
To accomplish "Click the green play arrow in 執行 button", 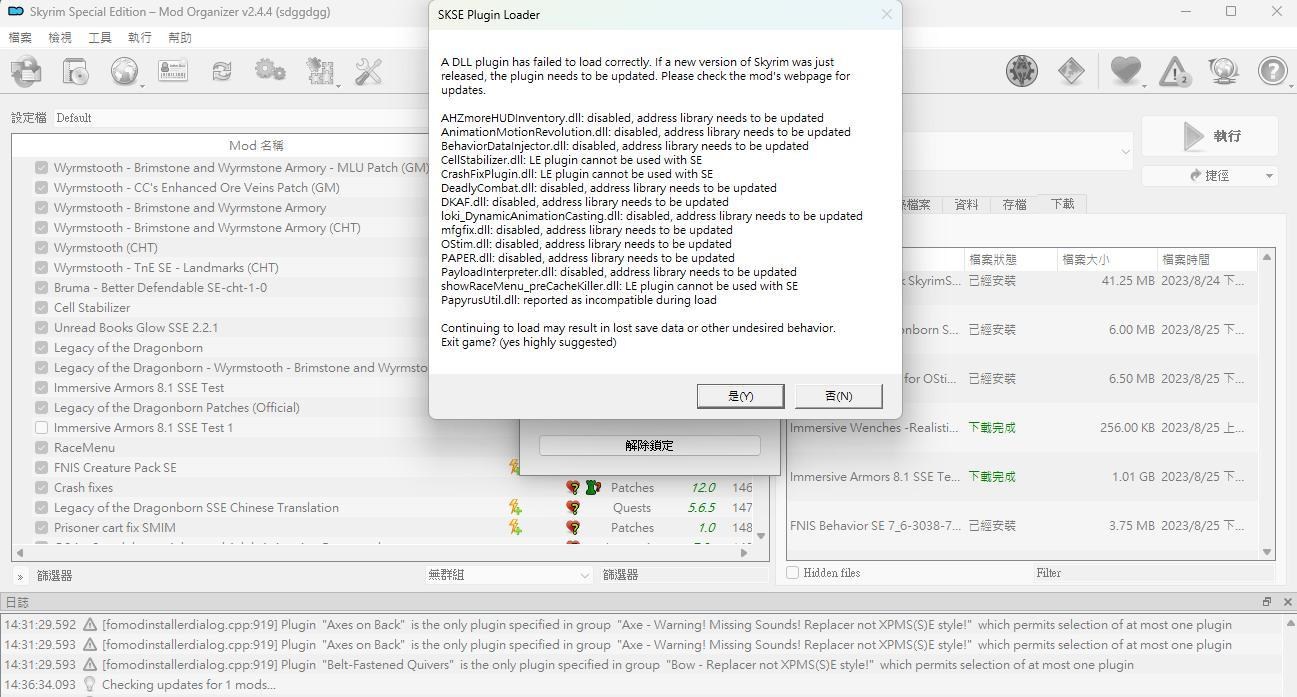I will click(x=1194, y=136).
